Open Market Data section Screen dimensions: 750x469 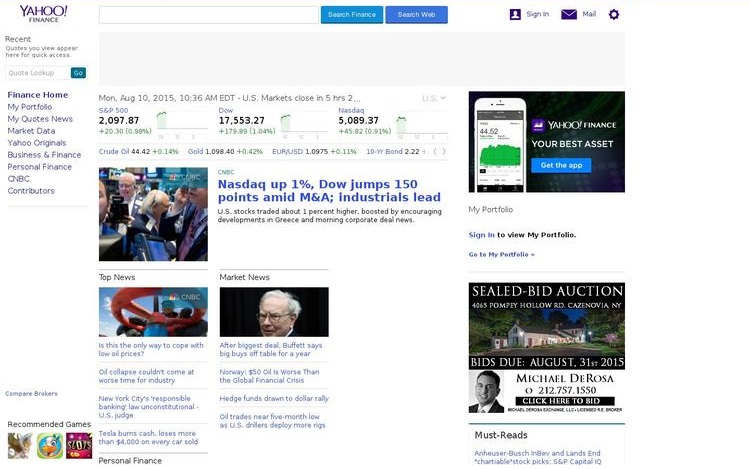click(31, 131)
